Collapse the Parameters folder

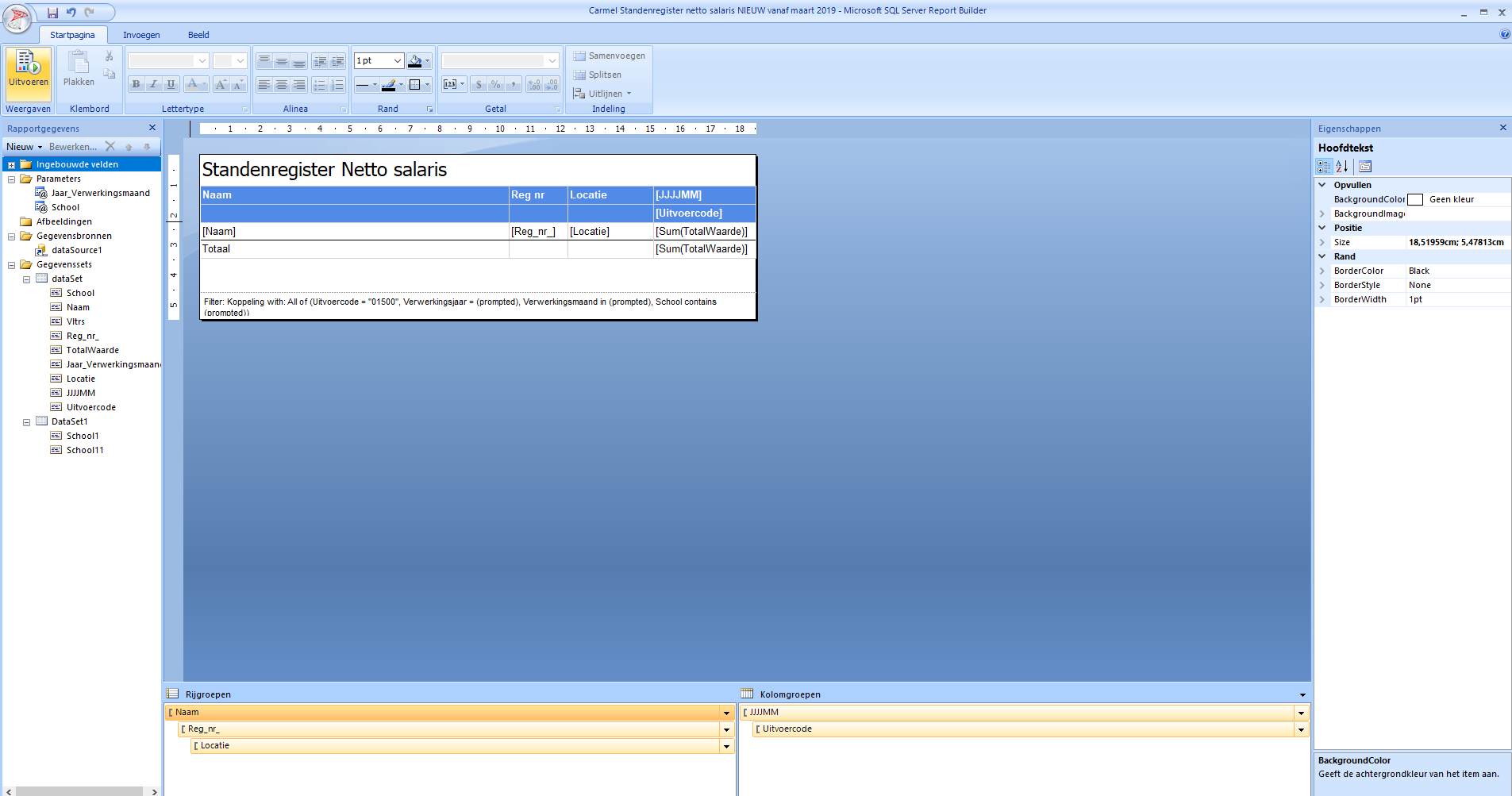[x=12, y=179]
